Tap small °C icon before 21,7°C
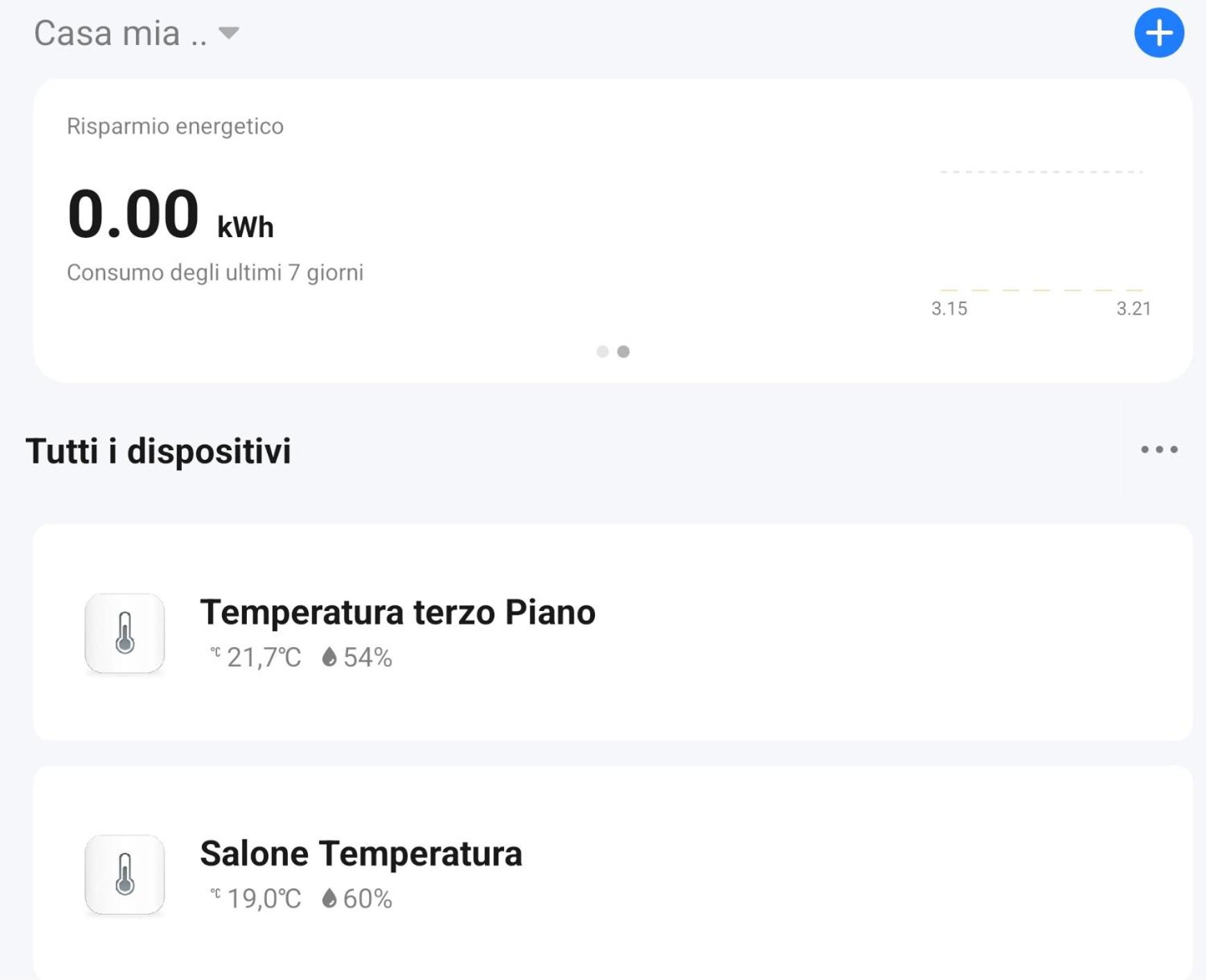 point(216,652)
